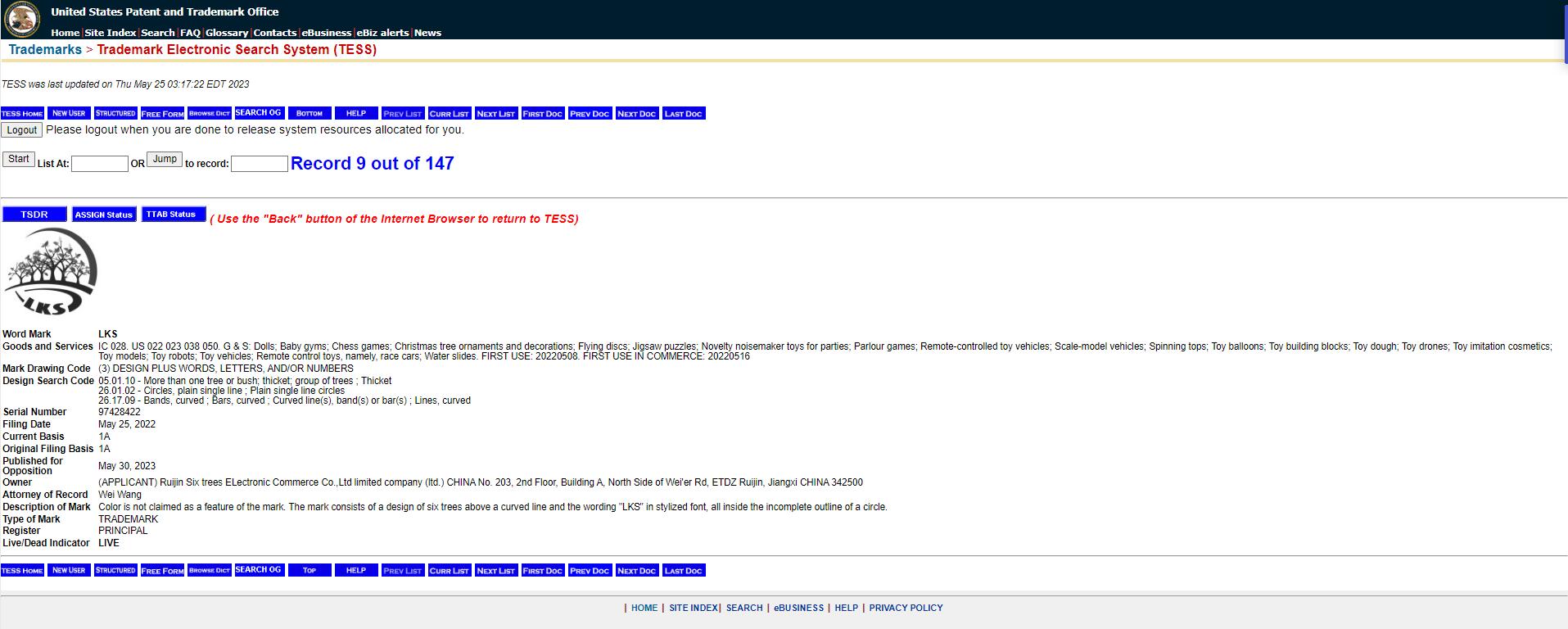Viewport: 1568px width, 629px height.
Task: Focus the List At input field
Action: pos(100,164)
